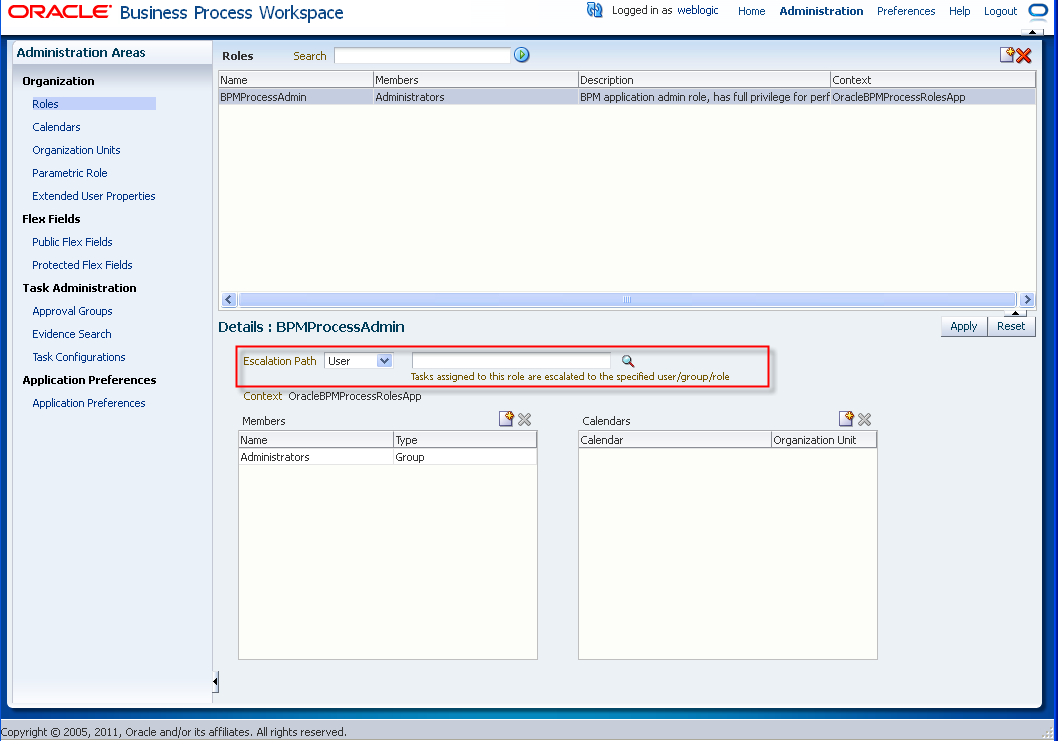
Task: Sort roles by Name column header
Action: click(296, 80)
